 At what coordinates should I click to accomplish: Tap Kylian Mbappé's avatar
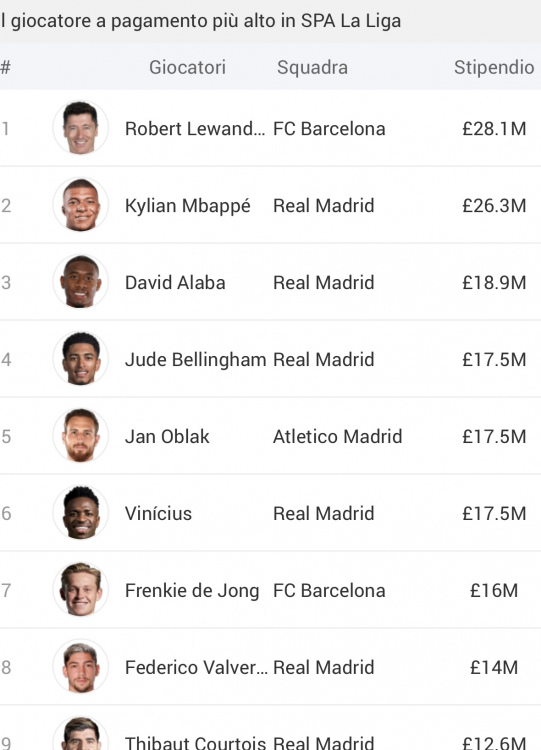tap(80, 205)
